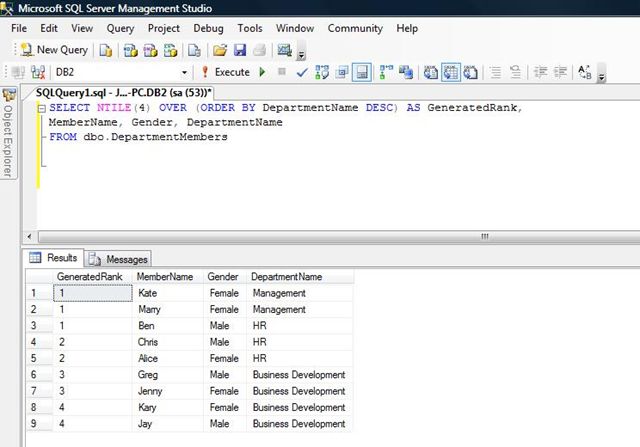This screenshot has width=640, height=447.
Task: Start debugging with the green arrow
Action: click(x=262, y=72)
